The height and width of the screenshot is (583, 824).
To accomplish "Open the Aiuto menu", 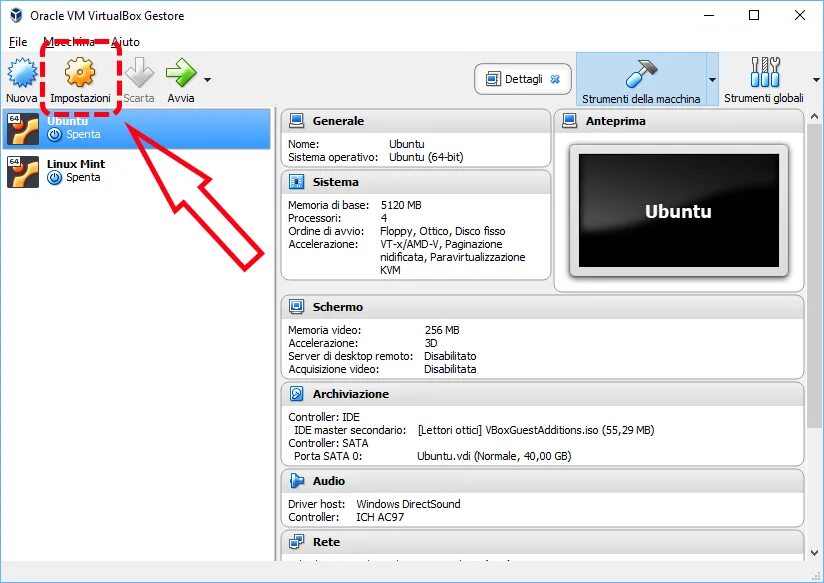I will 126,42.
